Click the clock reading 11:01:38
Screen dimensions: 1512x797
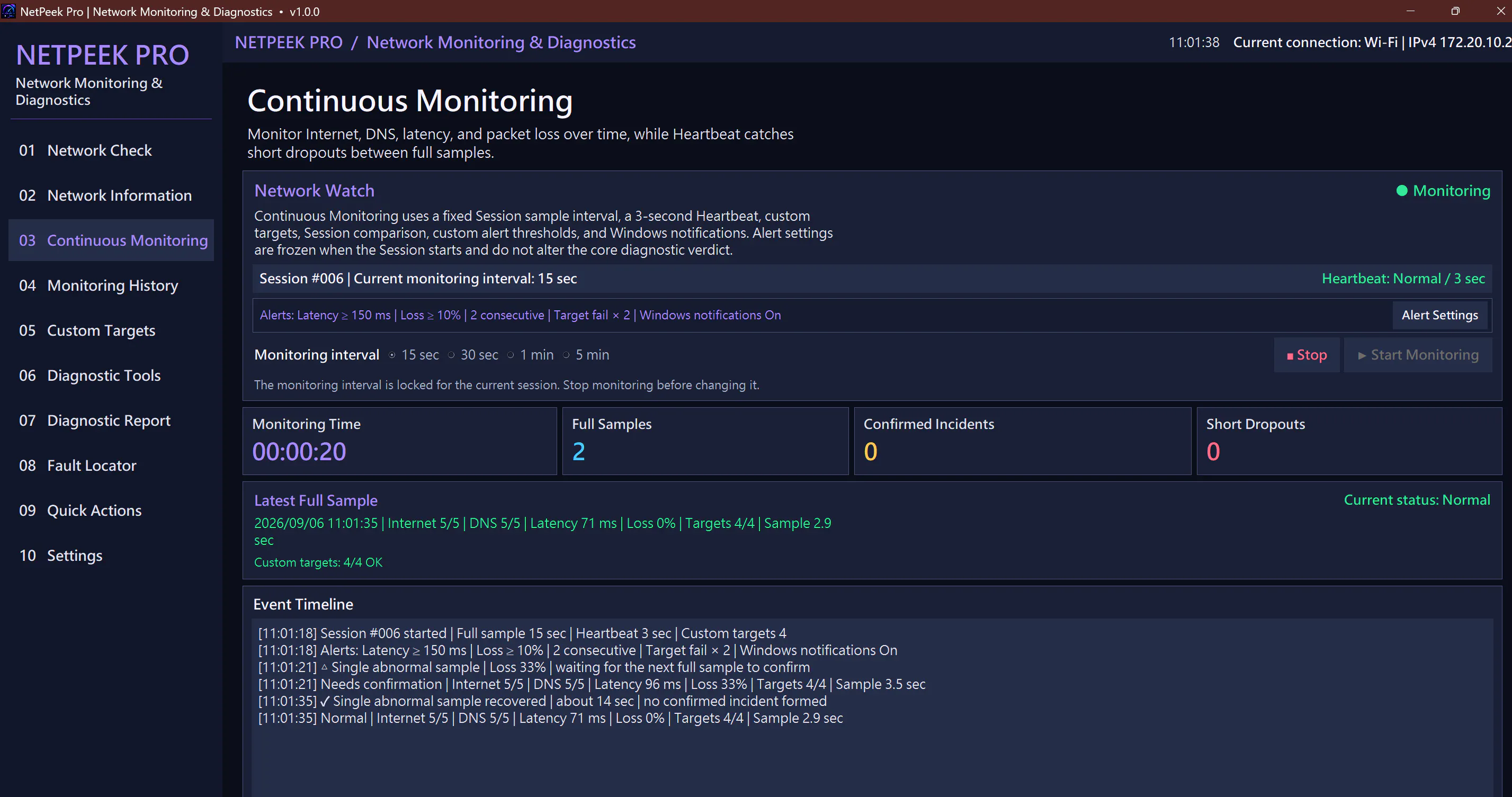tap(1194, 42)
